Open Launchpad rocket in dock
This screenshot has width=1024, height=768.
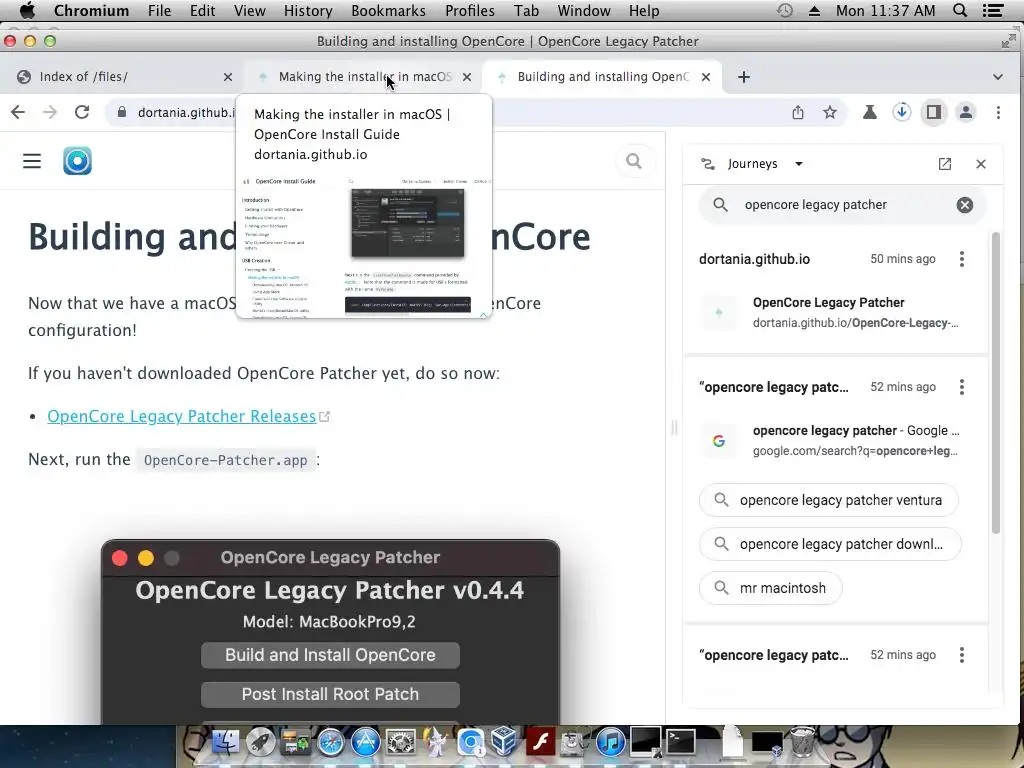click(x=261, y=743)
